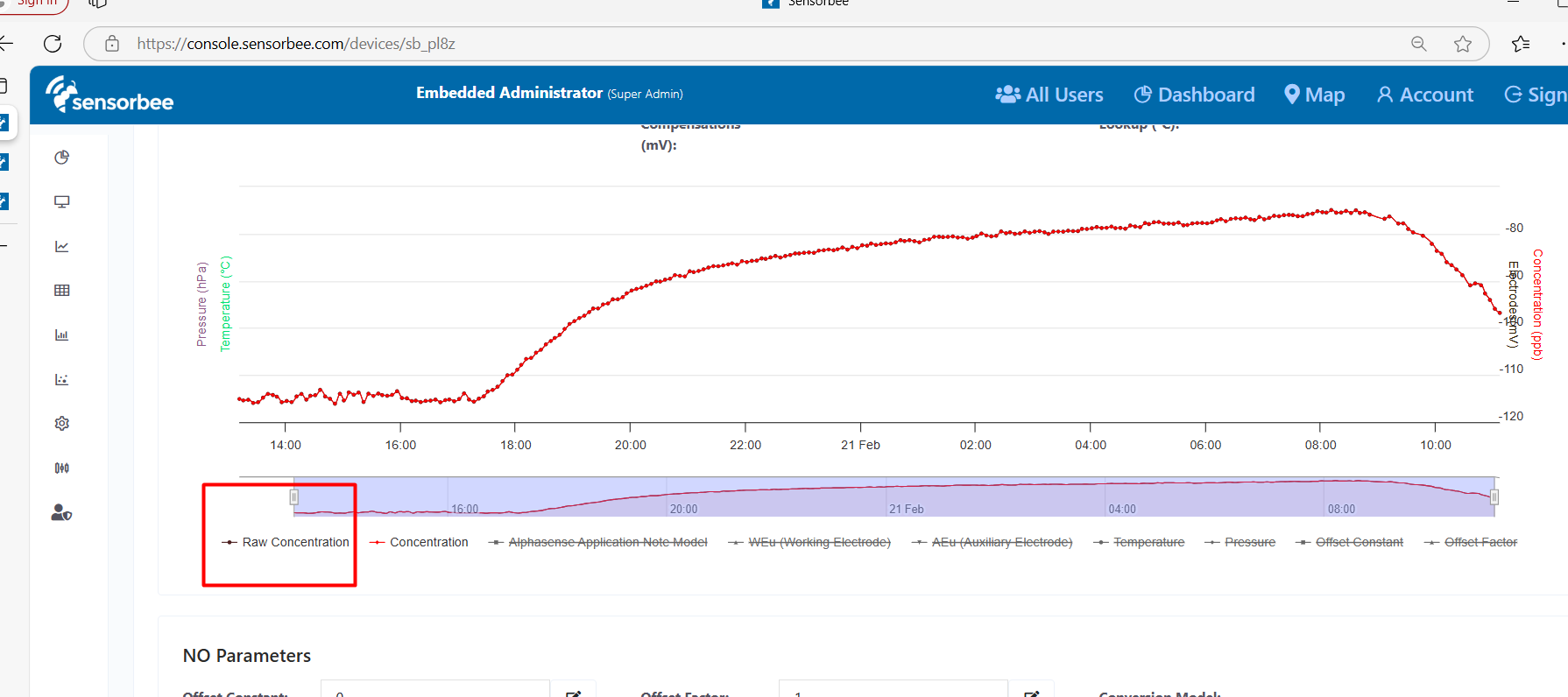Click the Pressure (hPa) axis title
This screenshot has height=697, width=1568.
point(201,304)
